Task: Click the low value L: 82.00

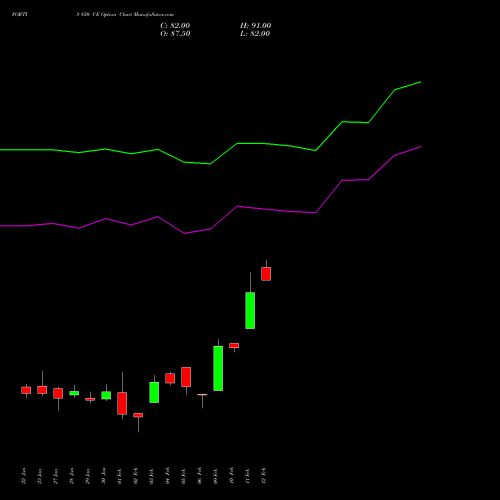Action: [255, 34]
